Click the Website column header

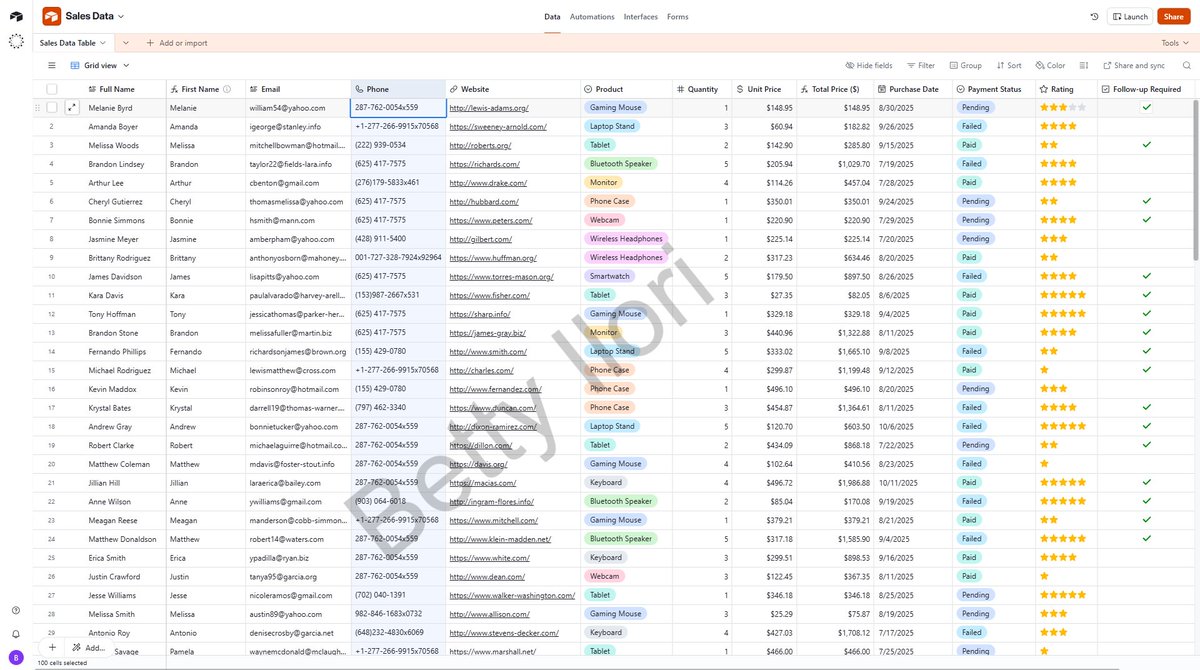click(x=513, y=89)
